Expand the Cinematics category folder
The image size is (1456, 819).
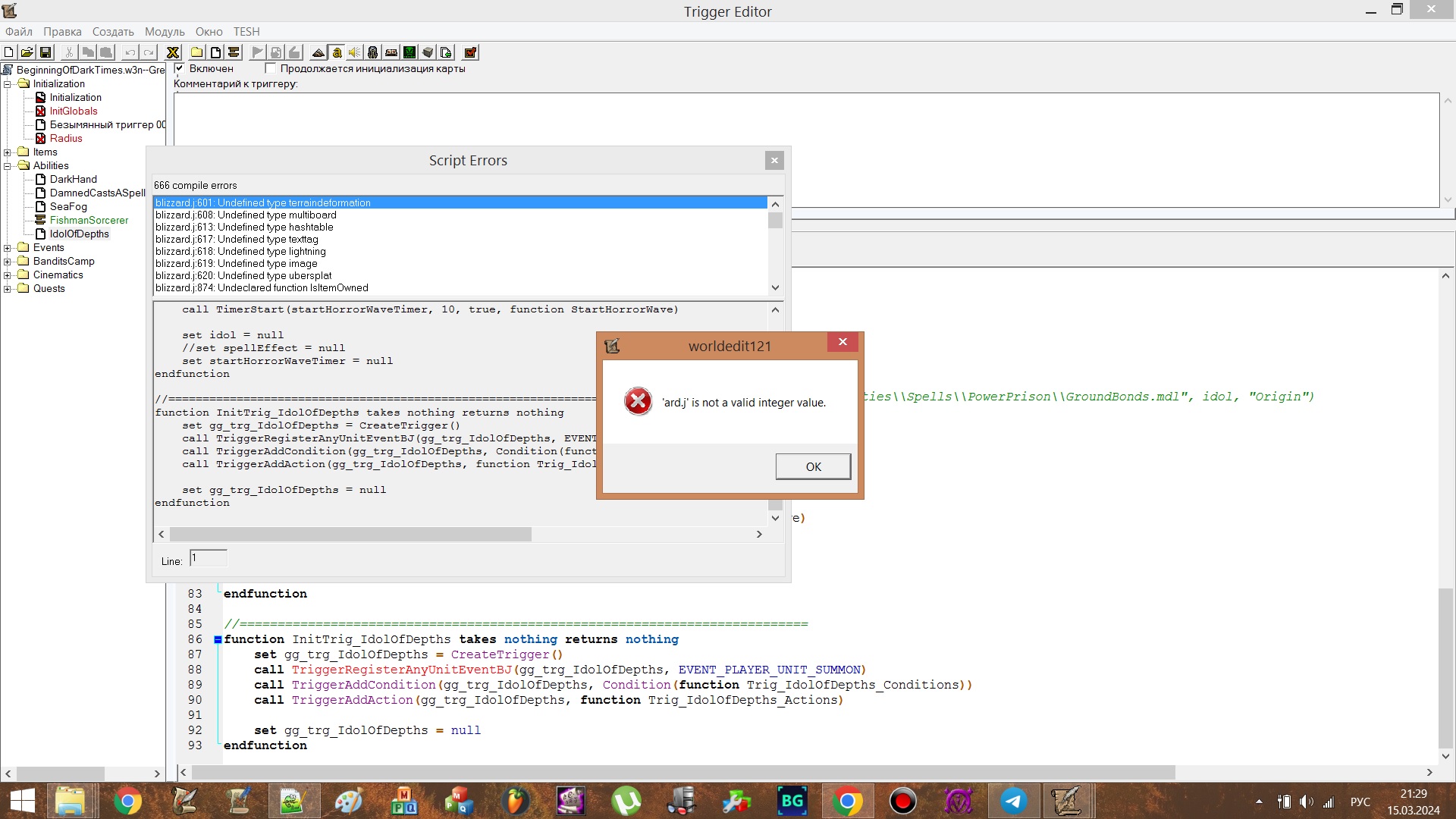tap(8, 275)
